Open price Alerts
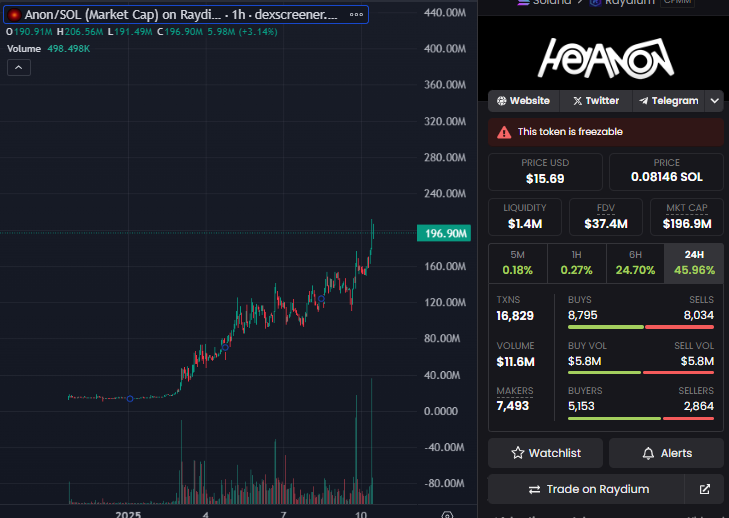729x518 pixels. pyautogui.click(x=666, y=453)
